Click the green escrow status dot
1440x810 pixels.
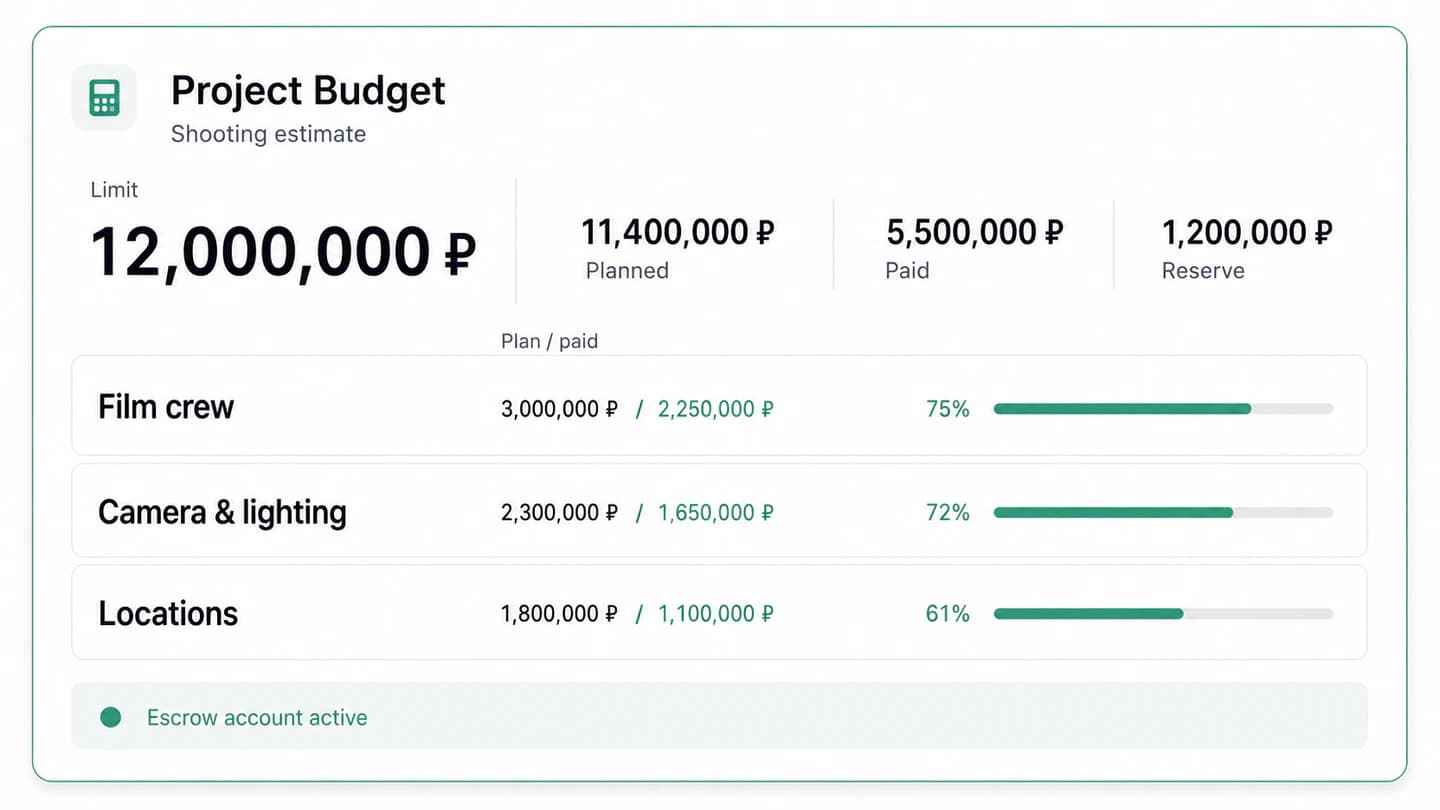111,717
